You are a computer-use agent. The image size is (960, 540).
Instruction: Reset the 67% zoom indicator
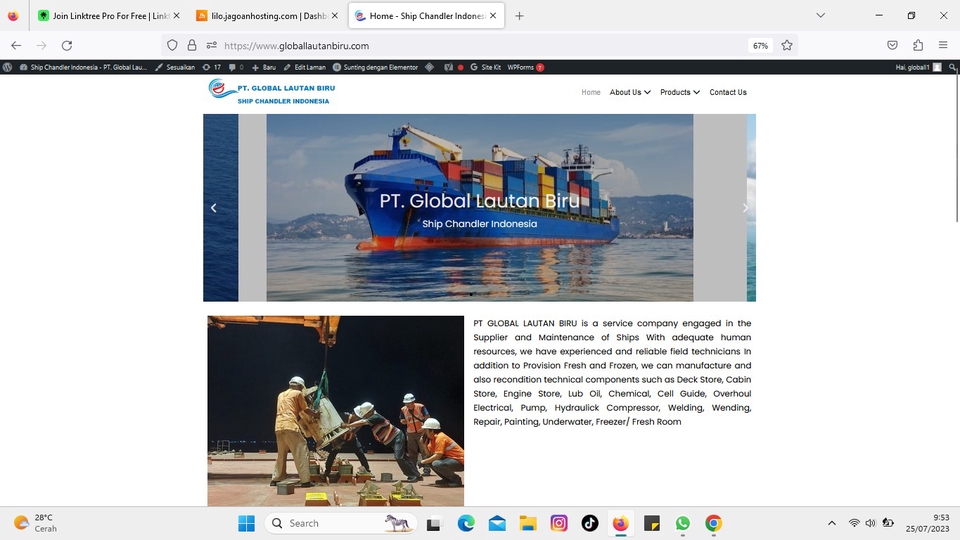760,45
